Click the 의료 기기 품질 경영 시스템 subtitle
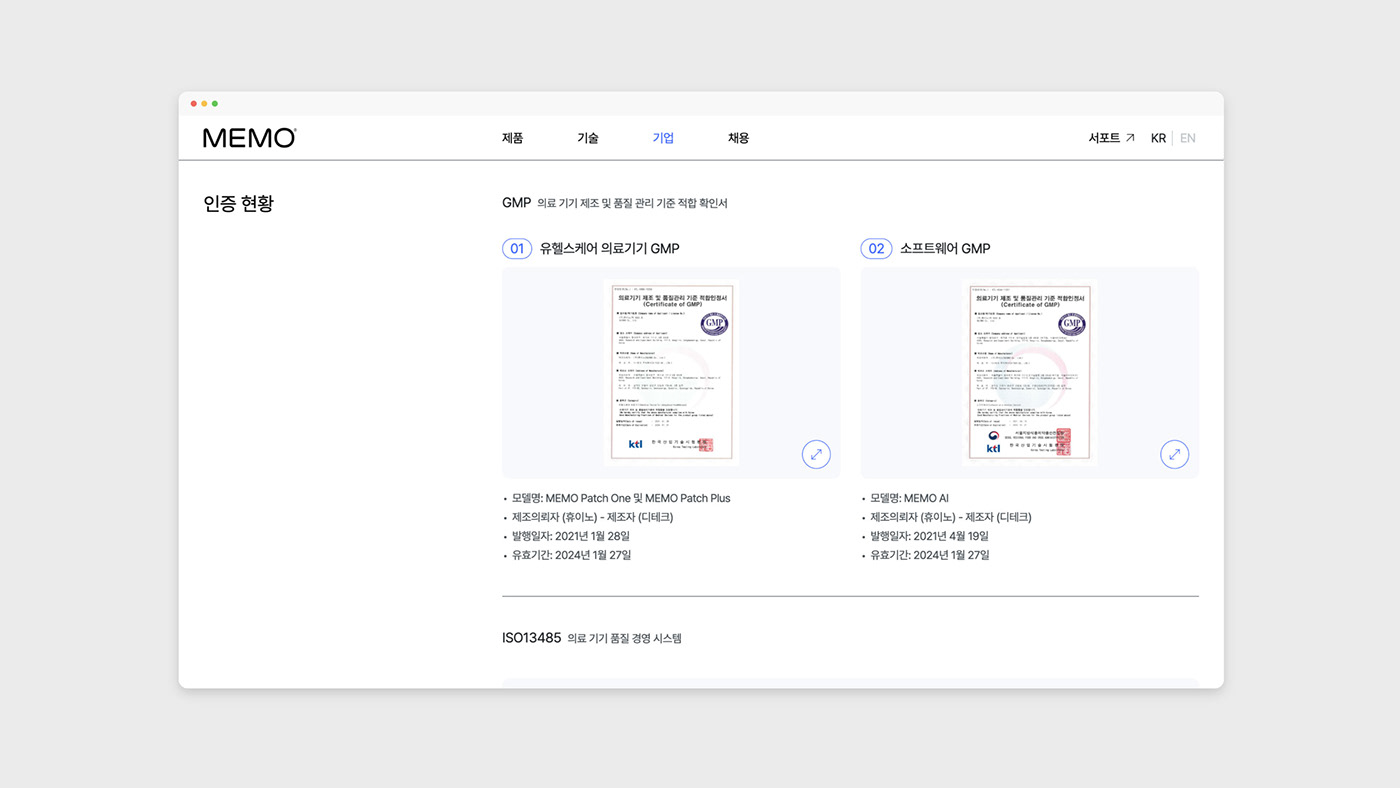Screen dimensions: 1400x788 pos(624,638)
